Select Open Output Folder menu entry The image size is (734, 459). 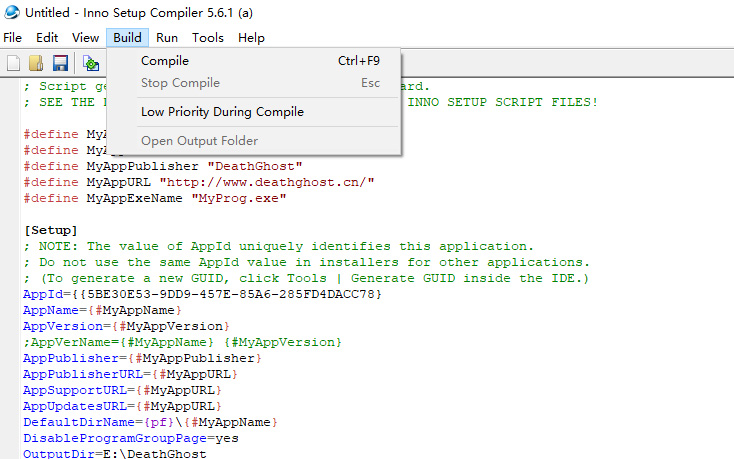coord(254,141)
